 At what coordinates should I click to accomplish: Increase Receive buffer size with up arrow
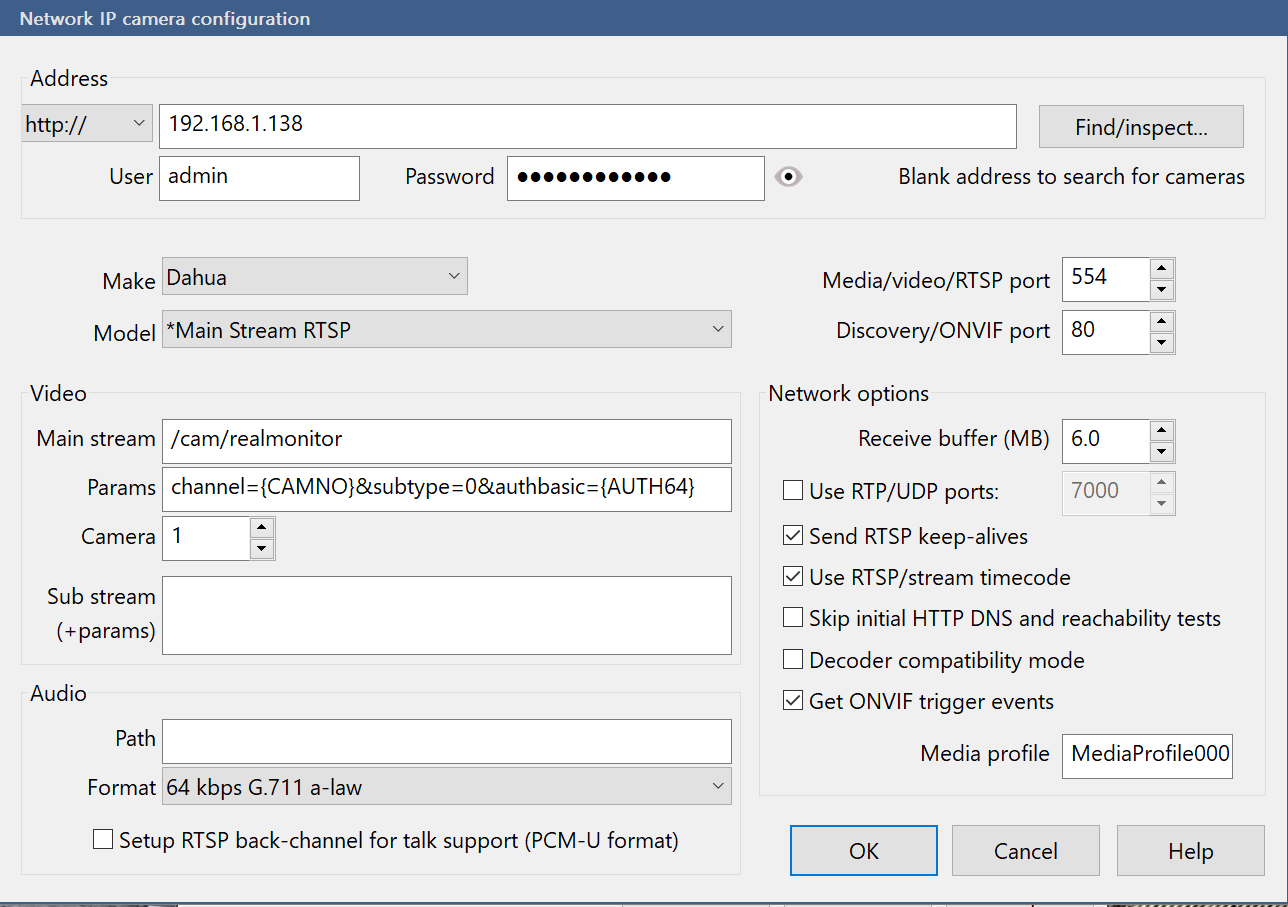(1161, 429)
